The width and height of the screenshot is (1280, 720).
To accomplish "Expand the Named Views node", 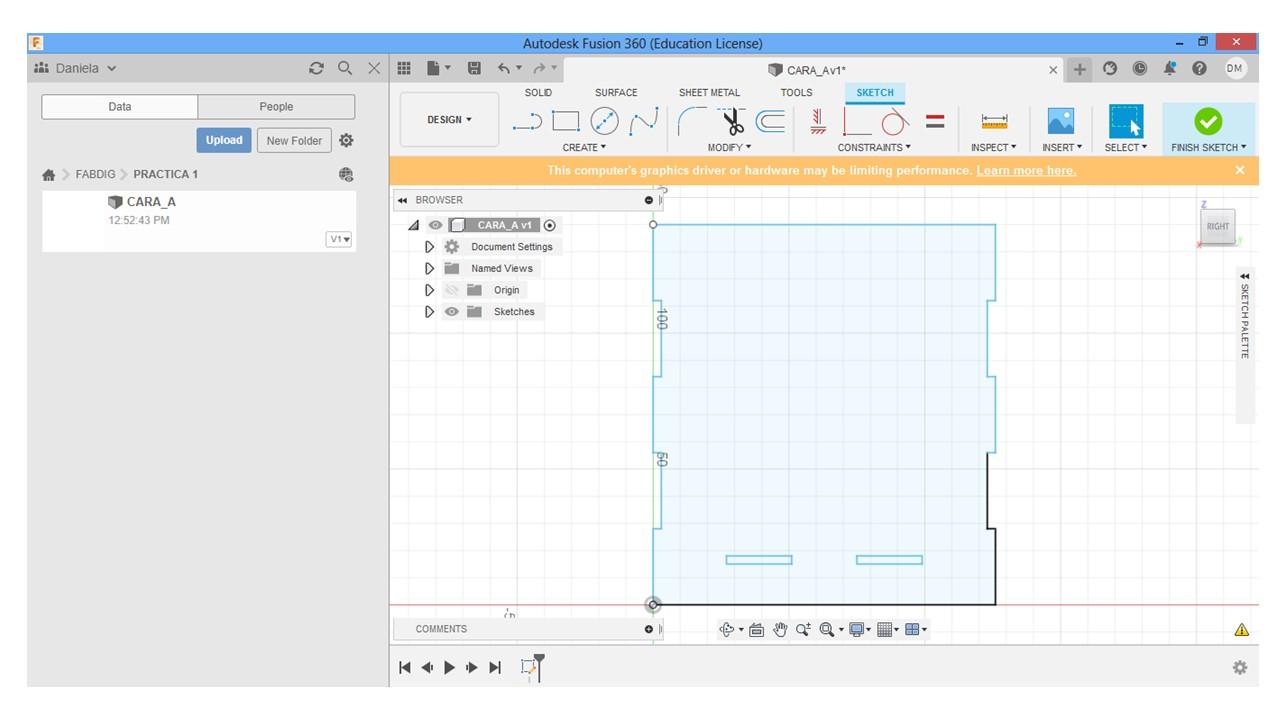I will click(430, 269).
